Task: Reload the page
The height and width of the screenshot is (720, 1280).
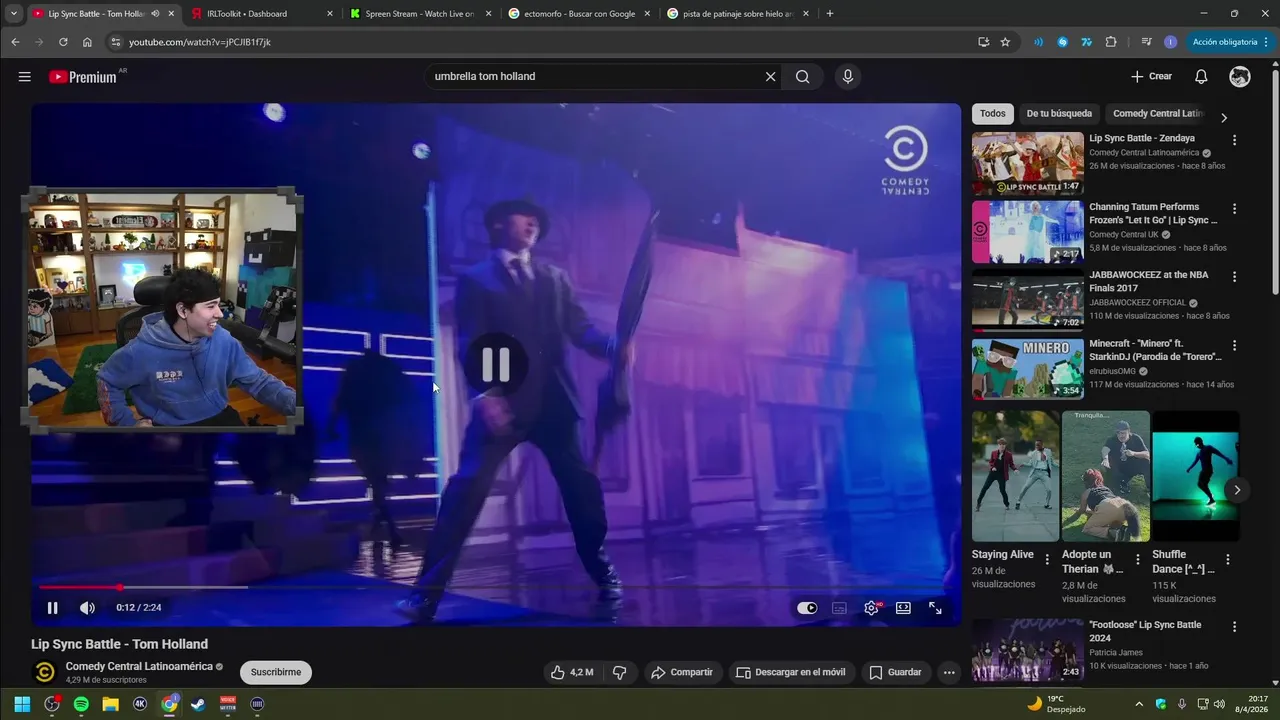Action: 63,42
